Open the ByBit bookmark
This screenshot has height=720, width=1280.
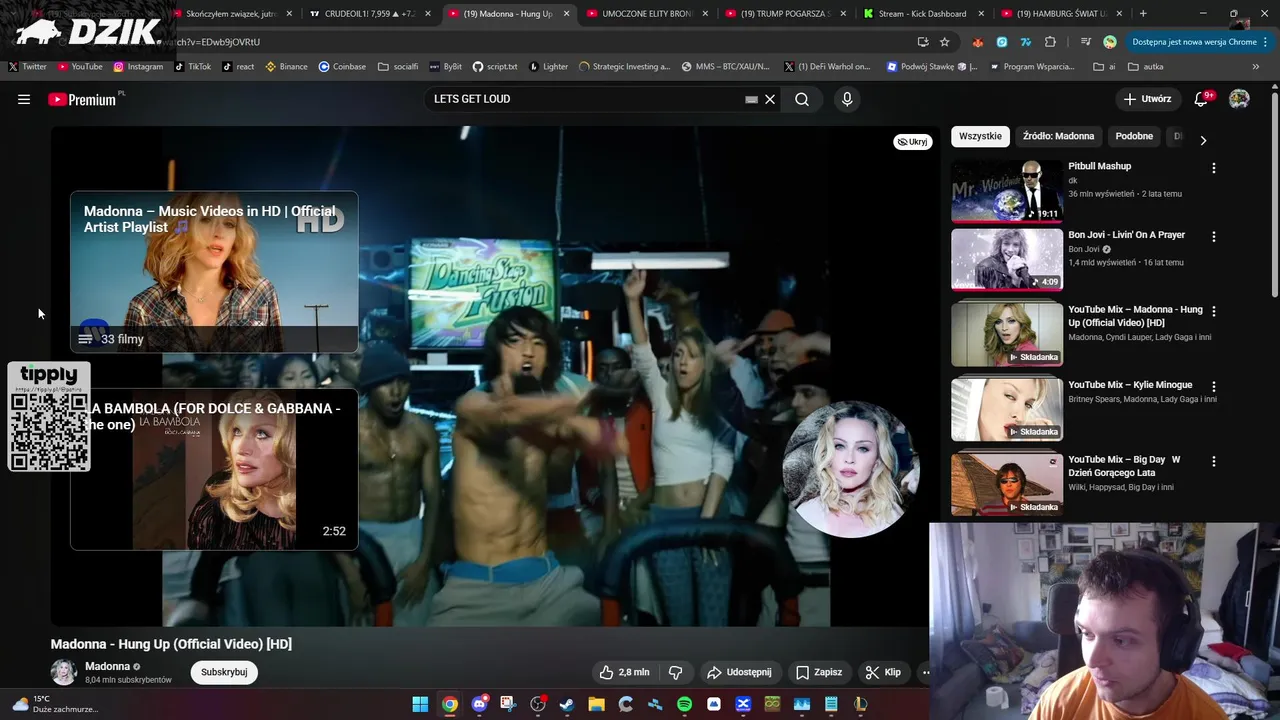click(445, 66)
